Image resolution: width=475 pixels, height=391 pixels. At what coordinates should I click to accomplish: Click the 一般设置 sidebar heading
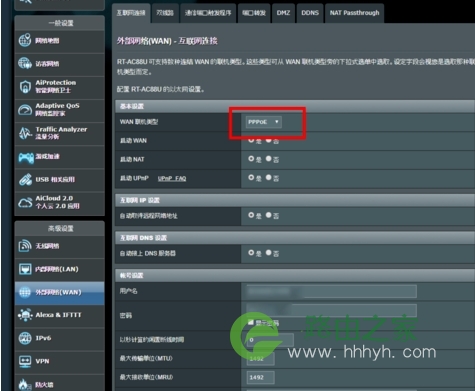[x=60, y=23]
